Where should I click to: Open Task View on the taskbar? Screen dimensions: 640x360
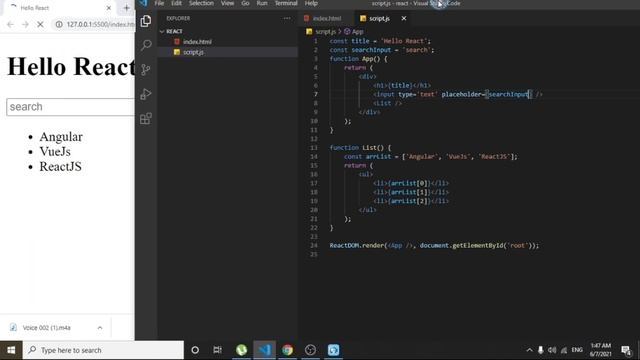pos(218,350)
